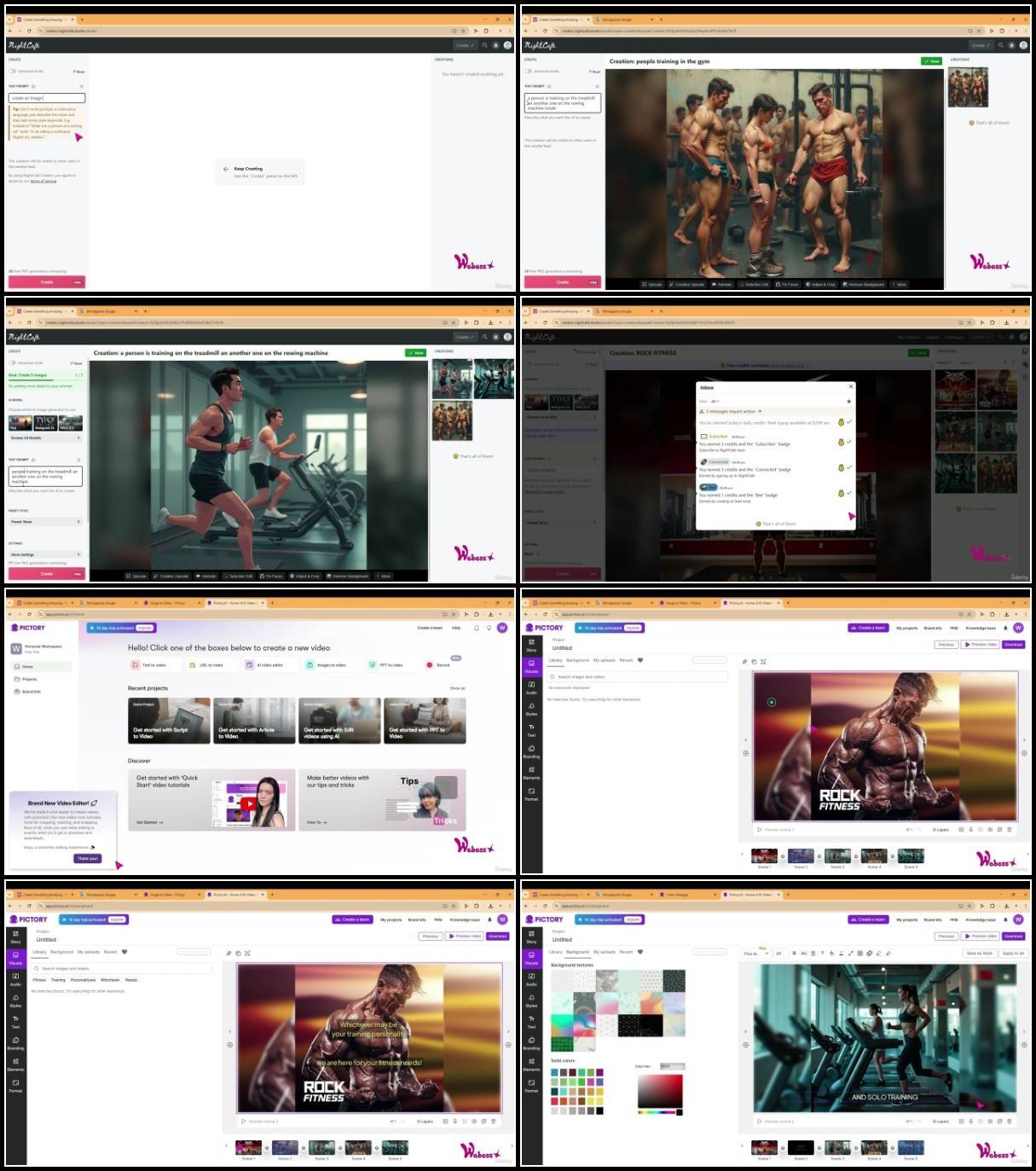The width and height of the screenshot is (1036, 1171).
Task: Open the Show: All filter in the Inbox dialog
Action: pos(715,402)
